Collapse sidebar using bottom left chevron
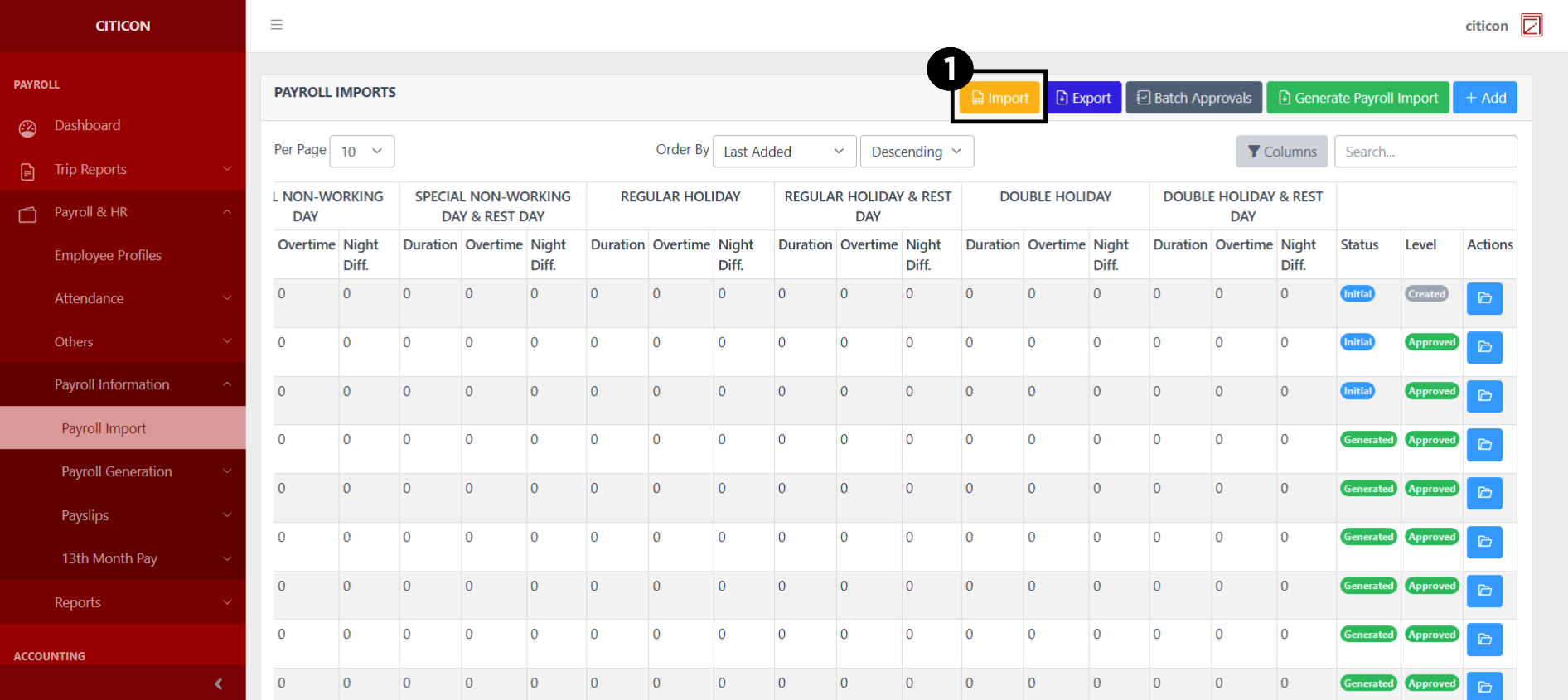This screenshot has width=1568, height=700. point(218,683)
